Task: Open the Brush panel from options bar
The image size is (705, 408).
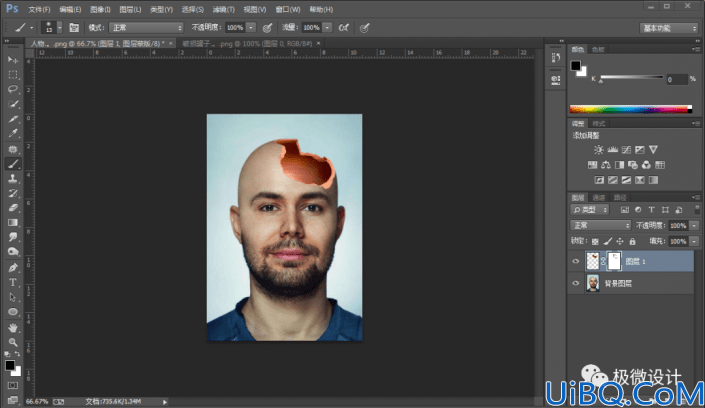Action: click(x=74, y=28)
